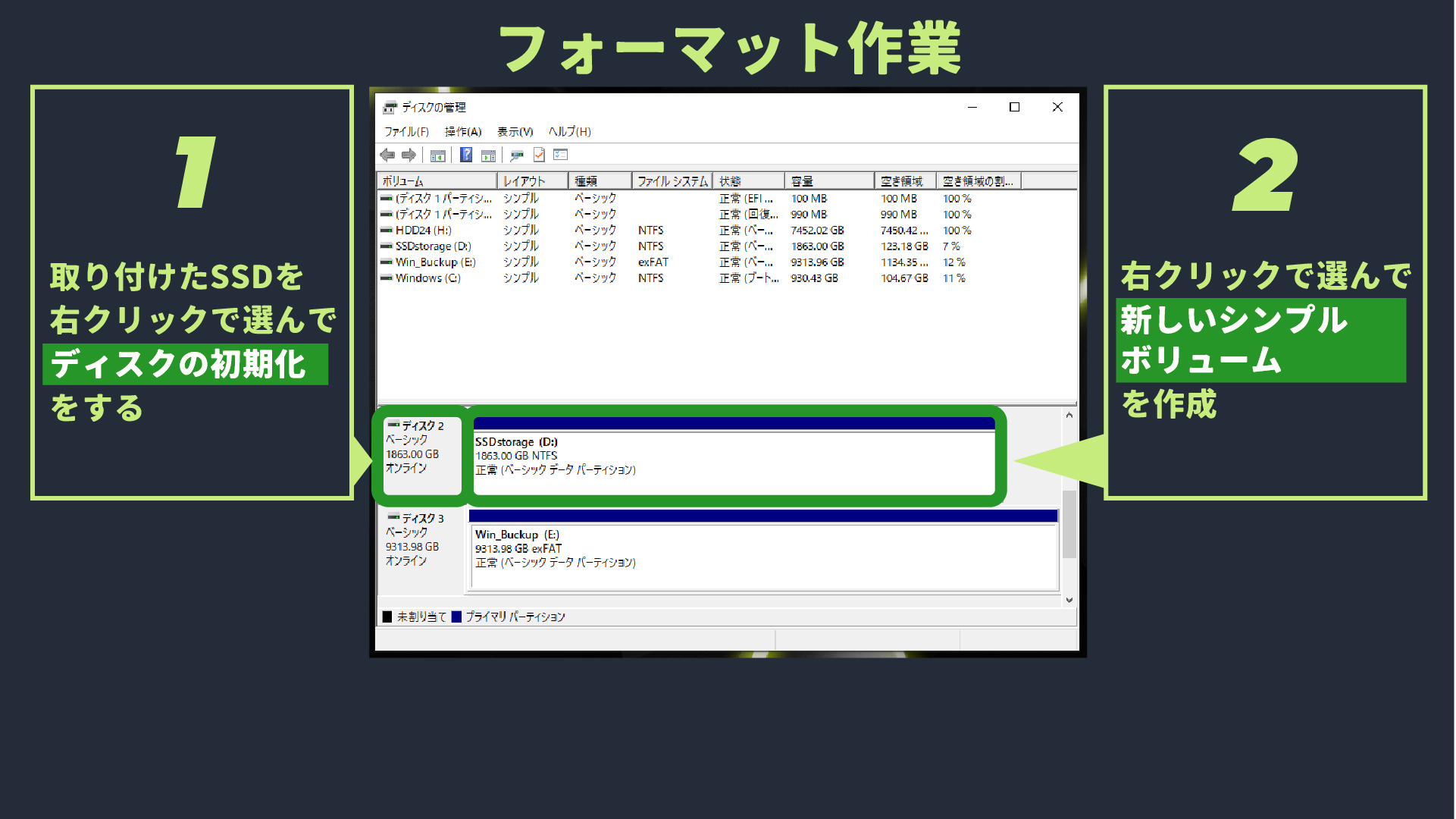Toggle the console tree visibility icon

click(438, 155)
